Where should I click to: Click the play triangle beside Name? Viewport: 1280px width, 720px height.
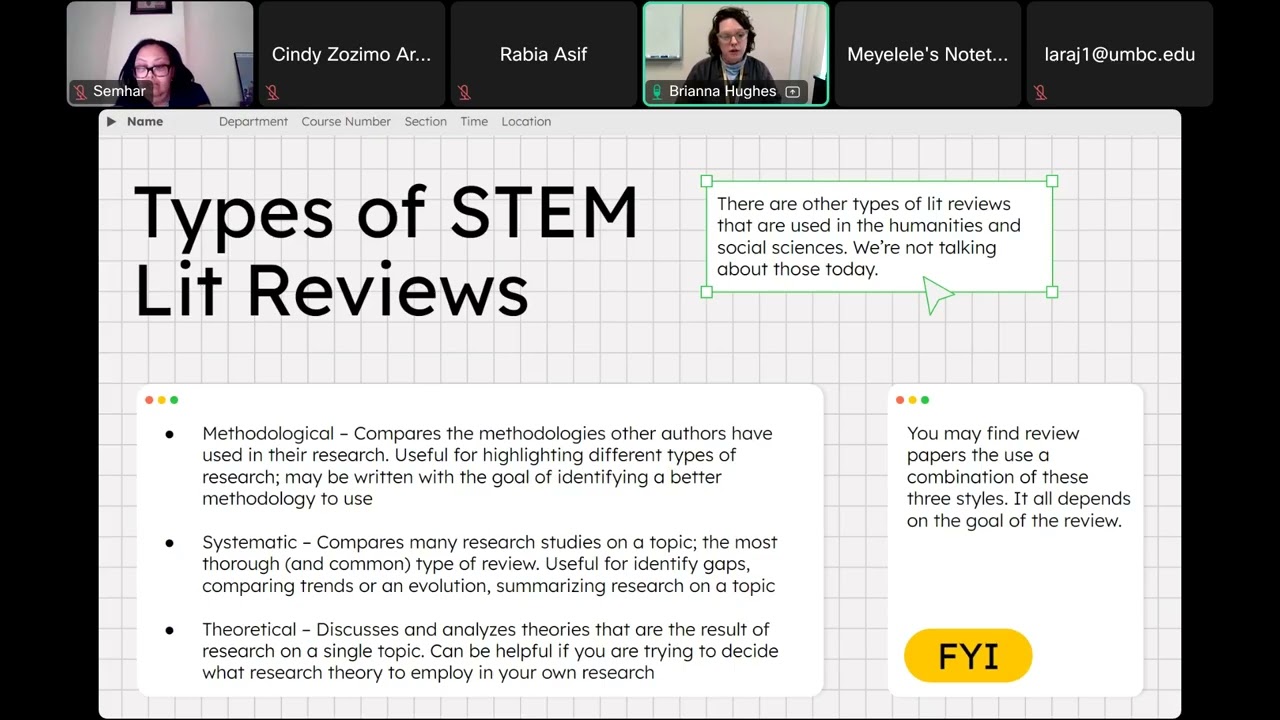111,122
